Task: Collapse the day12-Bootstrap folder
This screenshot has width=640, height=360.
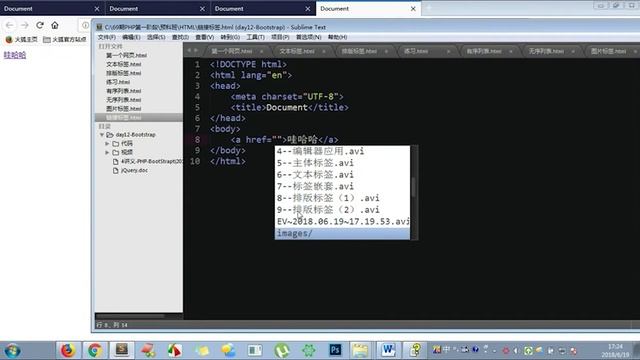Action: click(x=102, y=135)
